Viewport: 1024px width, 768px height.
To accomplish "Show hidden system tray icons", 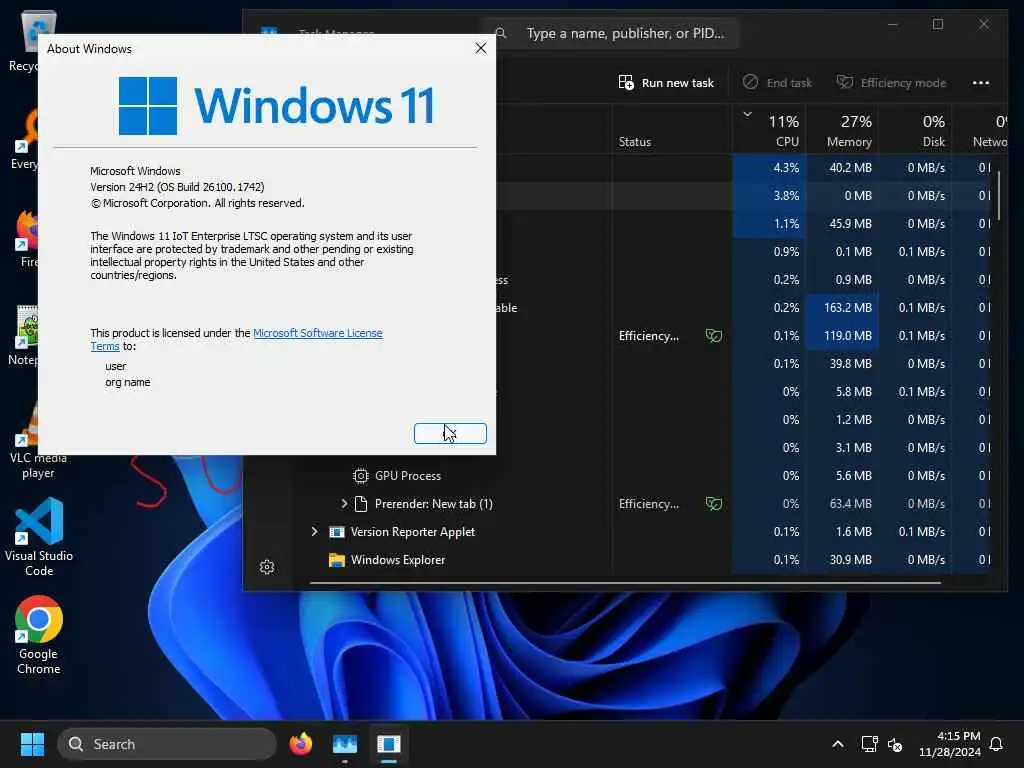I will point(837,744).
